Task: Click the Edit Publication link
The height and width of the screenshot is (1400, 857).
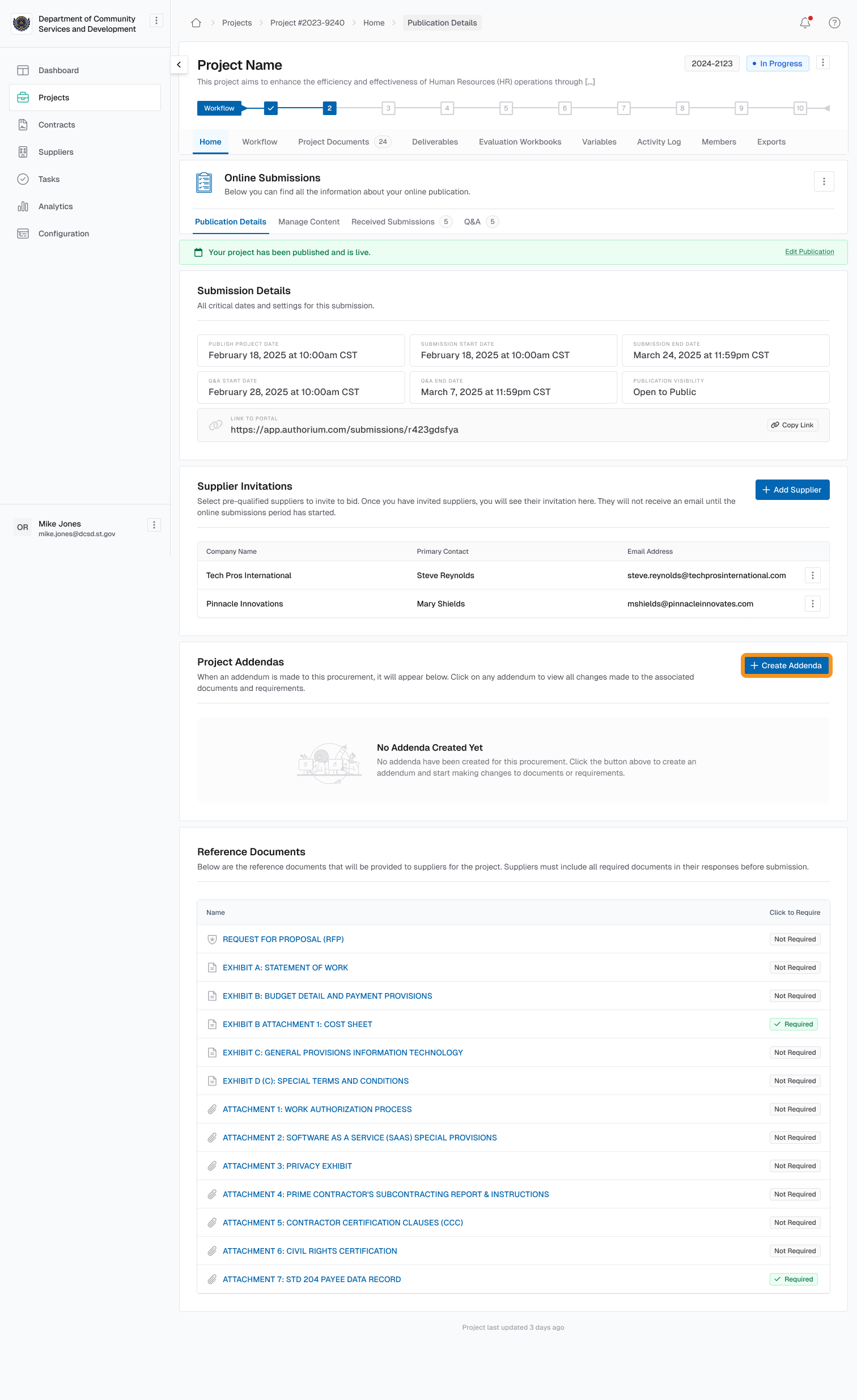Action: point(809,252)
